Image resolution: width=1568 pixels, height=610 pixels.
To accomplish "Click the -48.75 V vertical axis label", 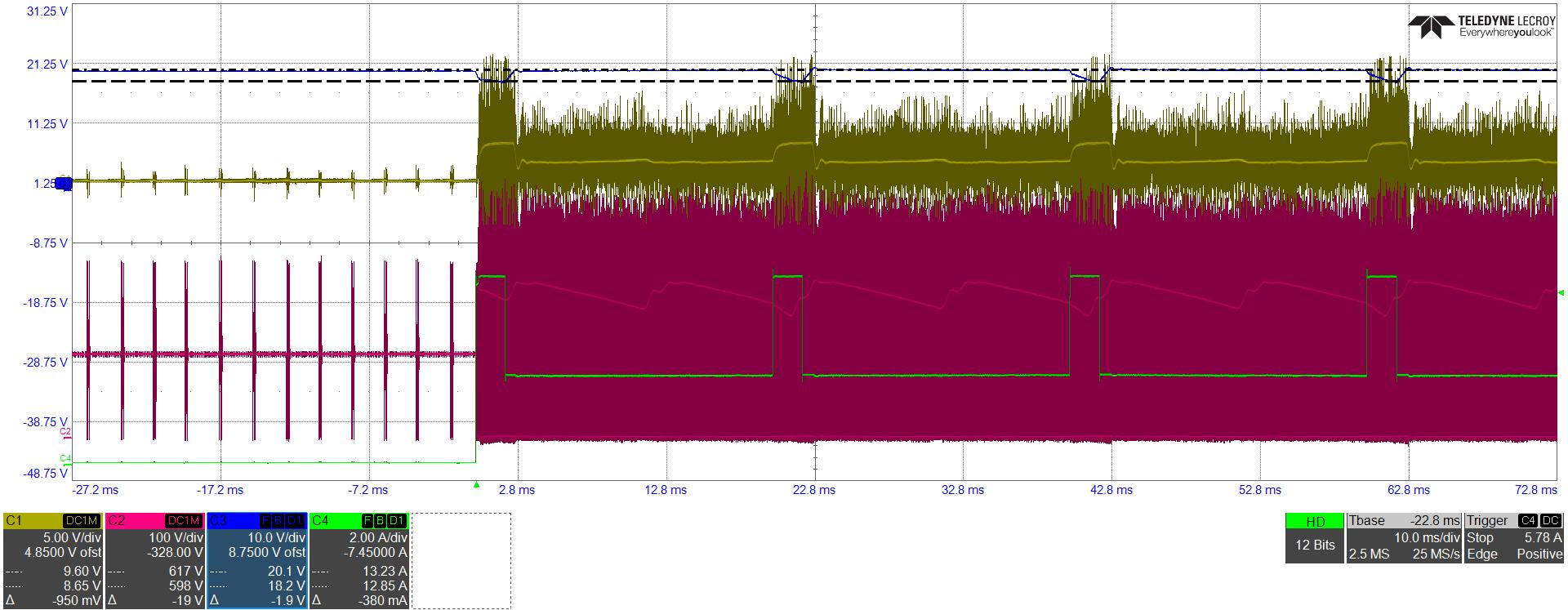I will coord(46,473).
